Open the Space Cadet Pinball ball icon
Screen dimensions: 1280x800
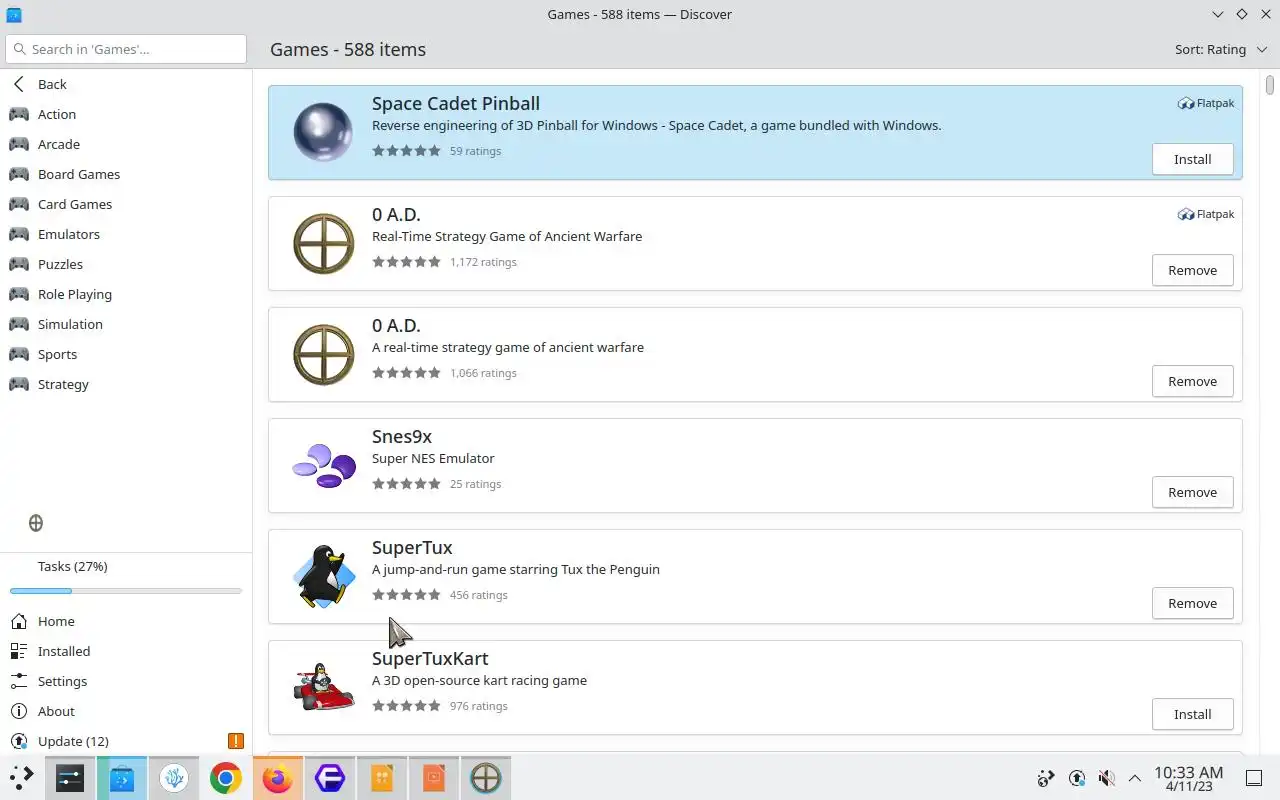[x=323, y=132]
